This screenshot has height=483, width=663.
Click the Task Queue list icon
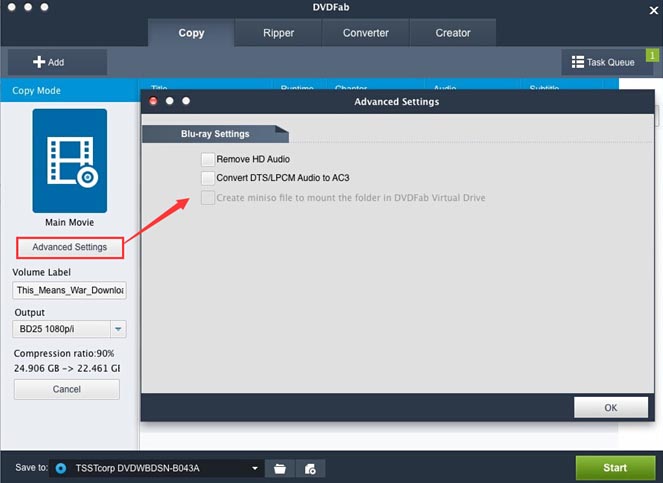click(x=578, y=62)
